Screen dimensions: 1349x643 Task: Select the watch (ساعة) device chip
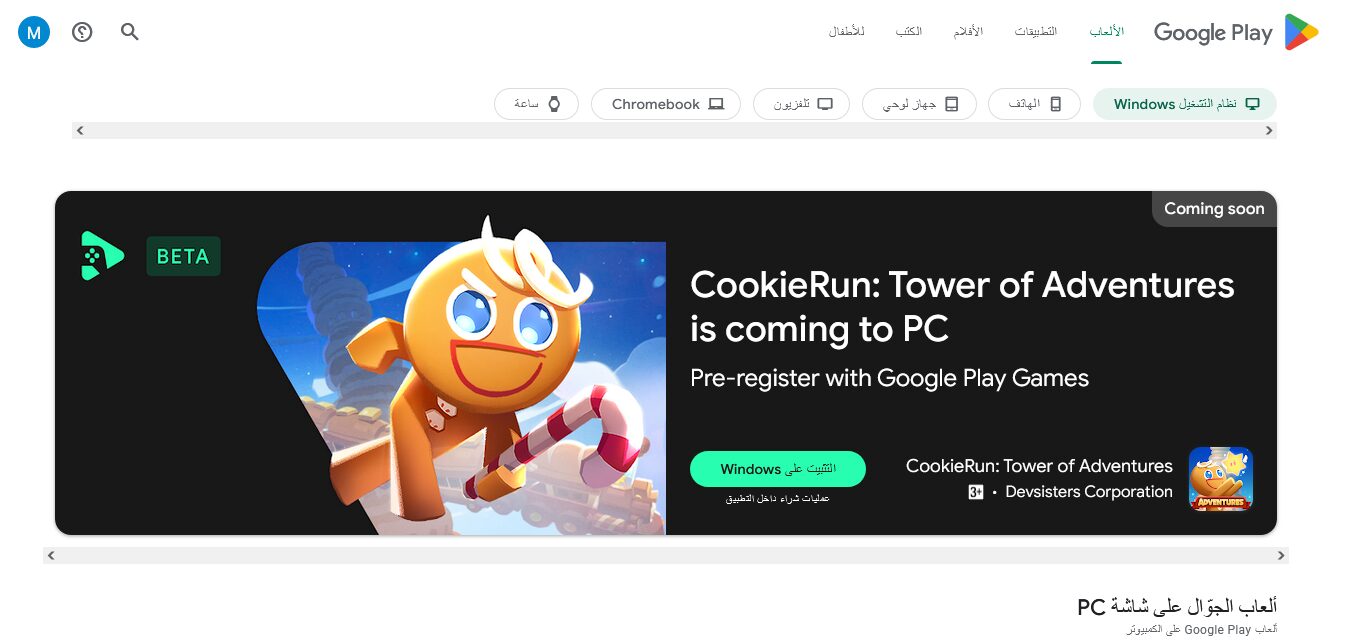click(536, 104)
